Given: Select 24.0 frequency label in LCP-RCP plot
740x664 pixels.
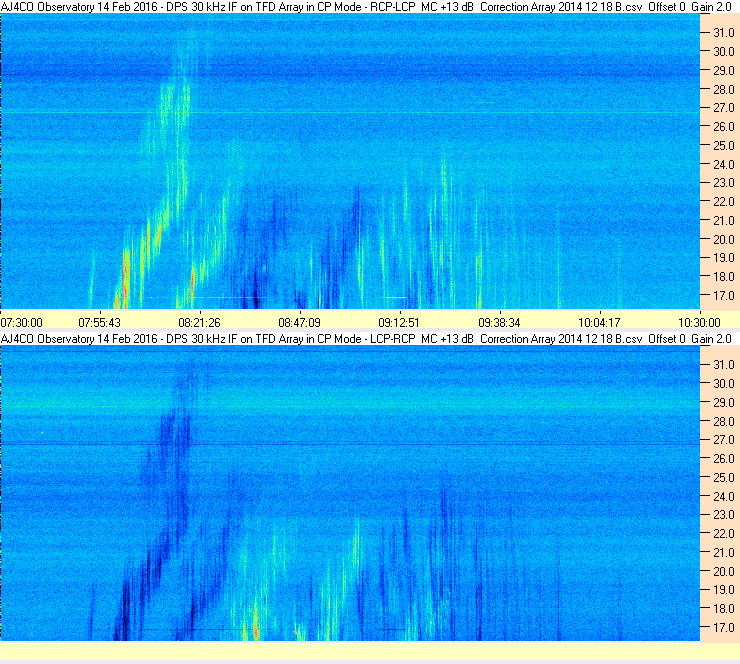Looking at the screenshot, I should pos(724,496).
